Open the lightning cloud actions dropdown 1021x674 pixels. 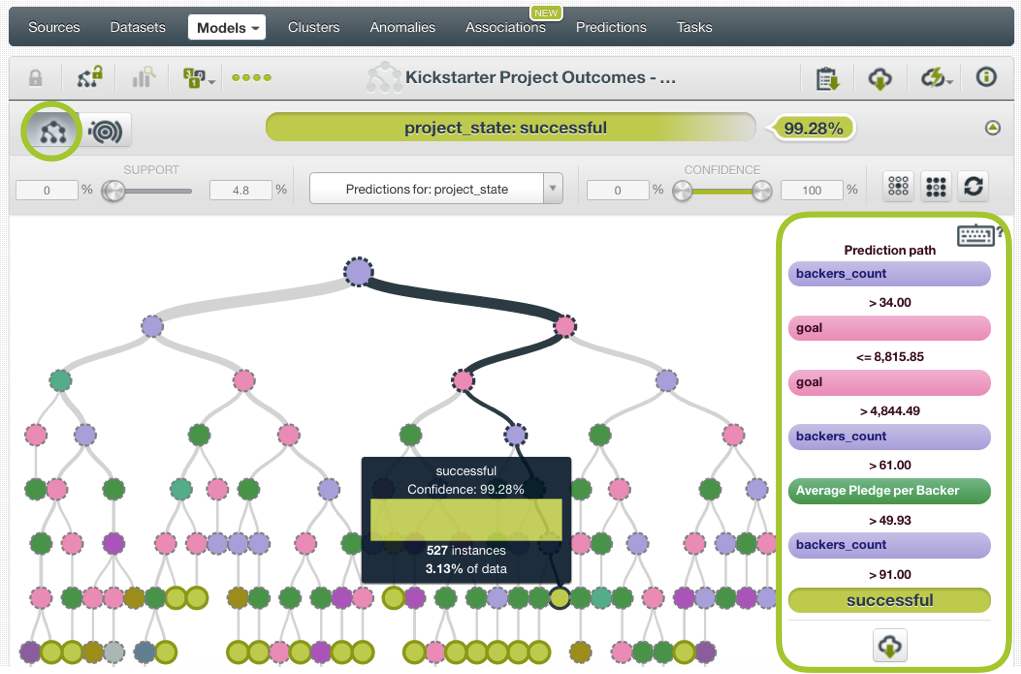(x=936, y=78)
